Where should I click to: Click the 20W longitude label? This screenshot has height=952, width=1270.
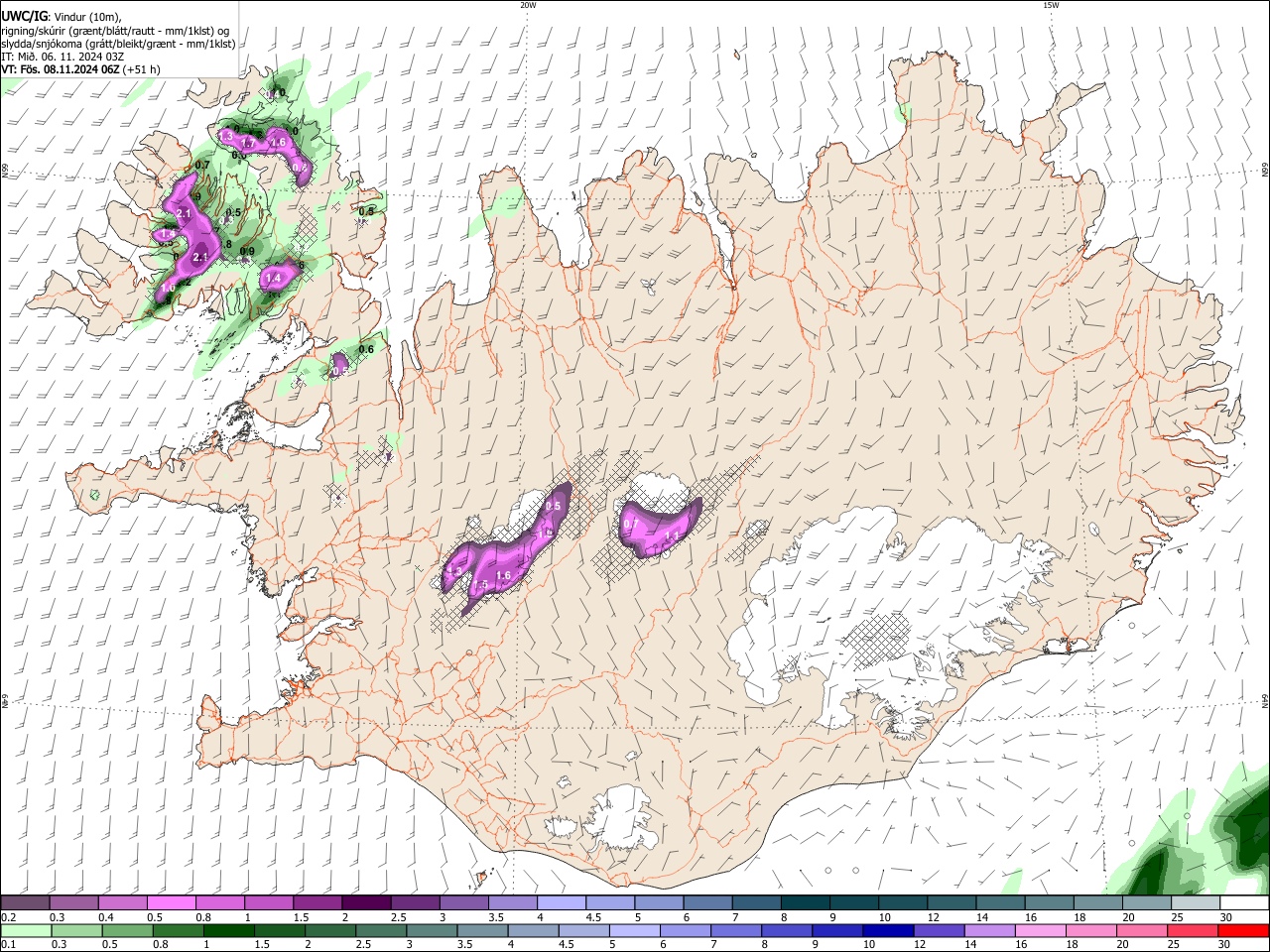pyautogui.click(x=528, y=5)
